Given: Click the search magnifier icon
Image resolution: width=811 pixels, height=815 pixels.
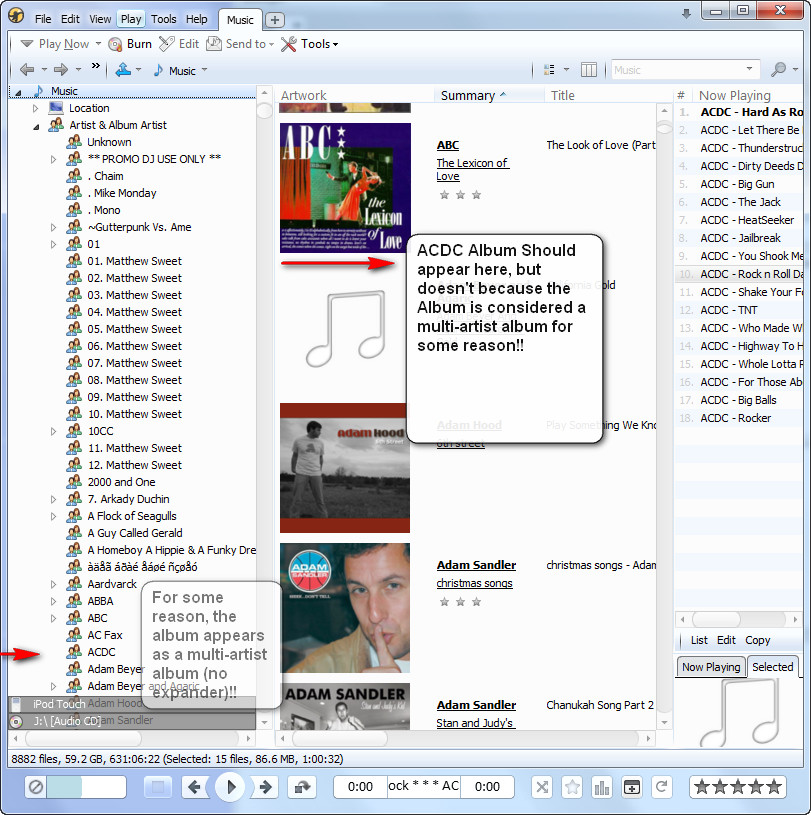Looking at the screenshot, I should pos(778,70).
